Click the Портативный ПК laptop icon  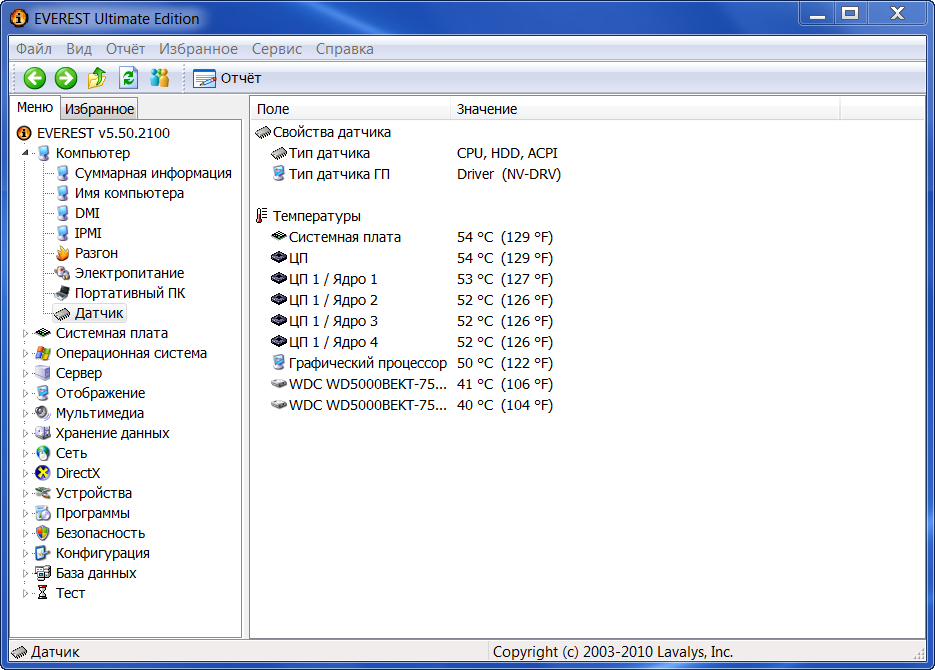click(x=62, y=293)
